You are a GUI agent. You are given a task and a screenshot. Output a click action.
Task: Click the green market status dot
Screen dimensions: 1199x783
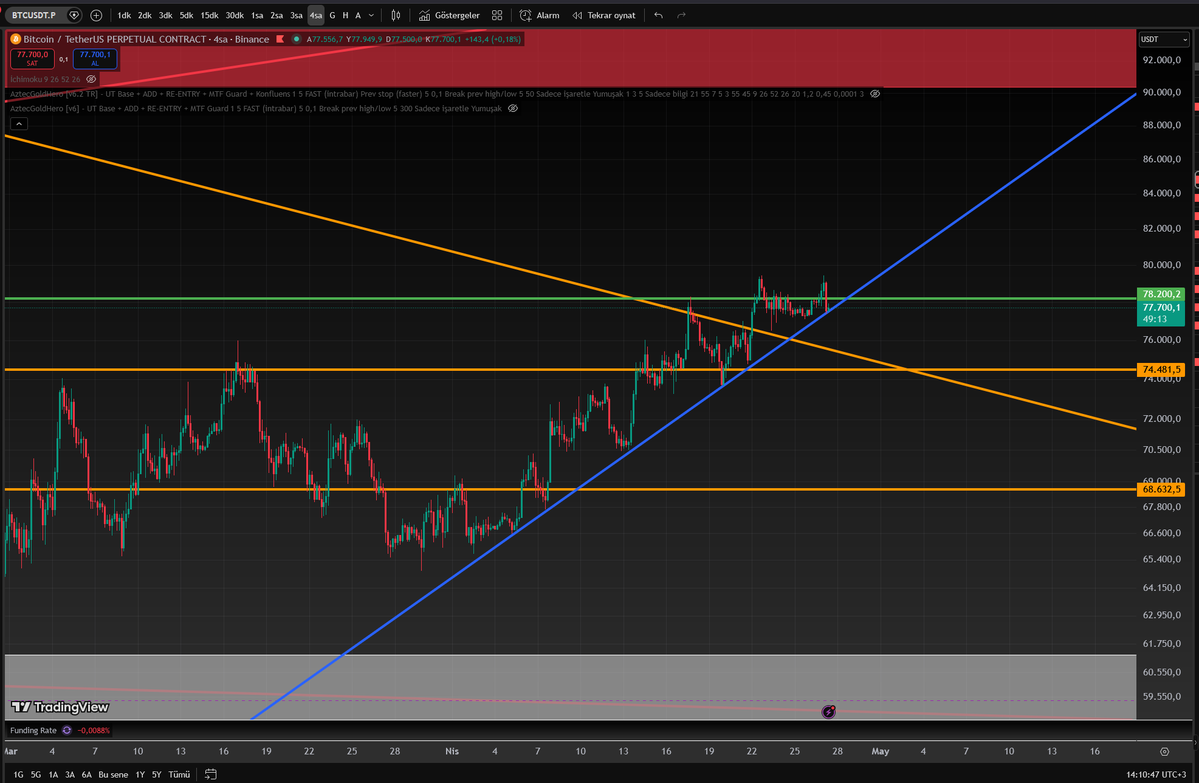coord(297,39)
